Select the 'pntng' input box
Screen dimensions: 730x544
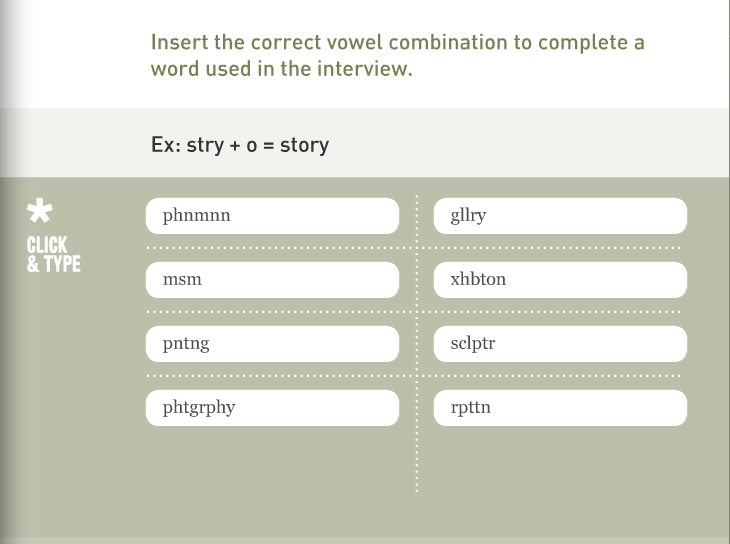coord(272,344)
